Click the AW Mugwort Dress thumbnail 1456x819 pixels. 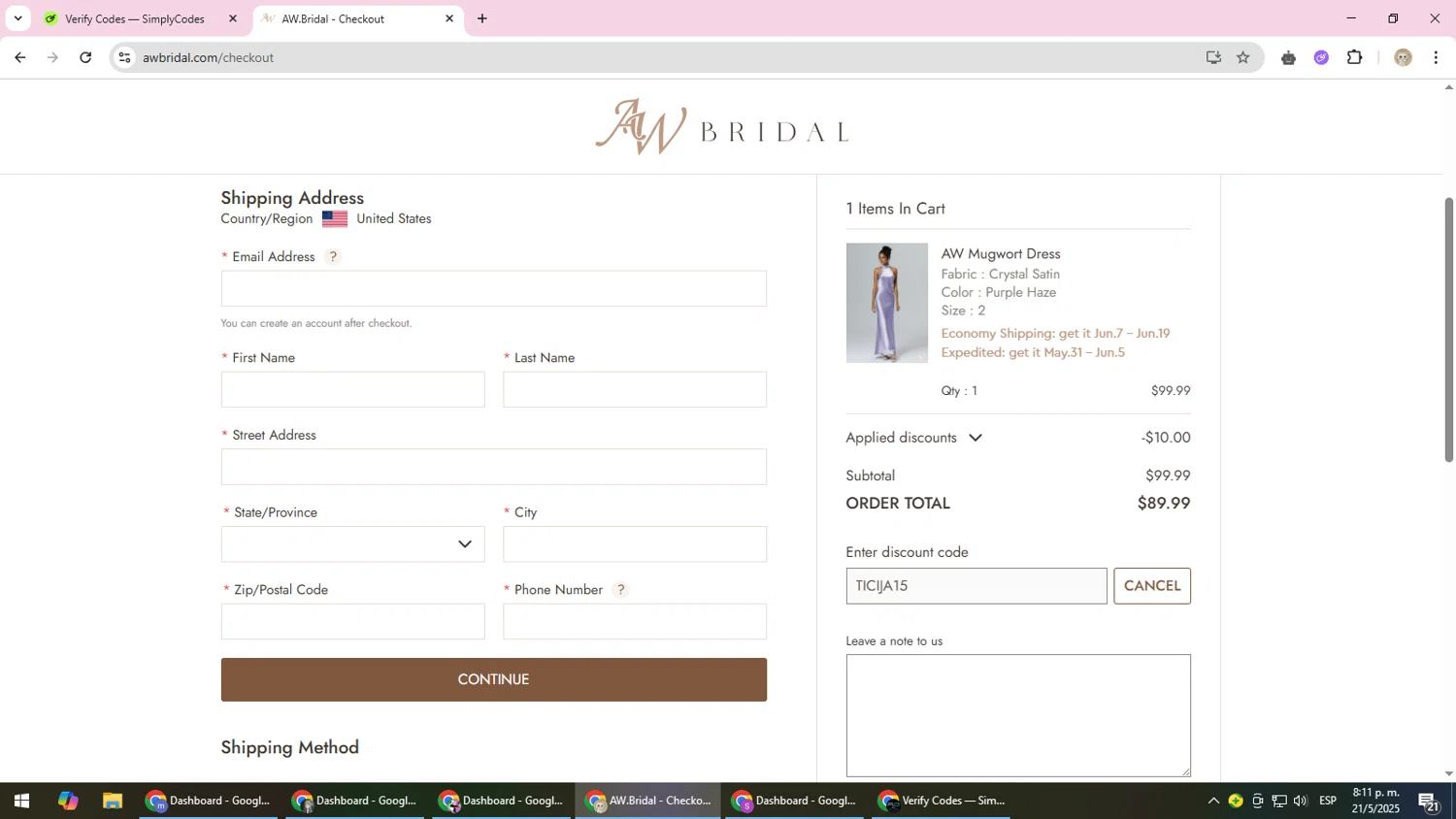pos(886,303)
